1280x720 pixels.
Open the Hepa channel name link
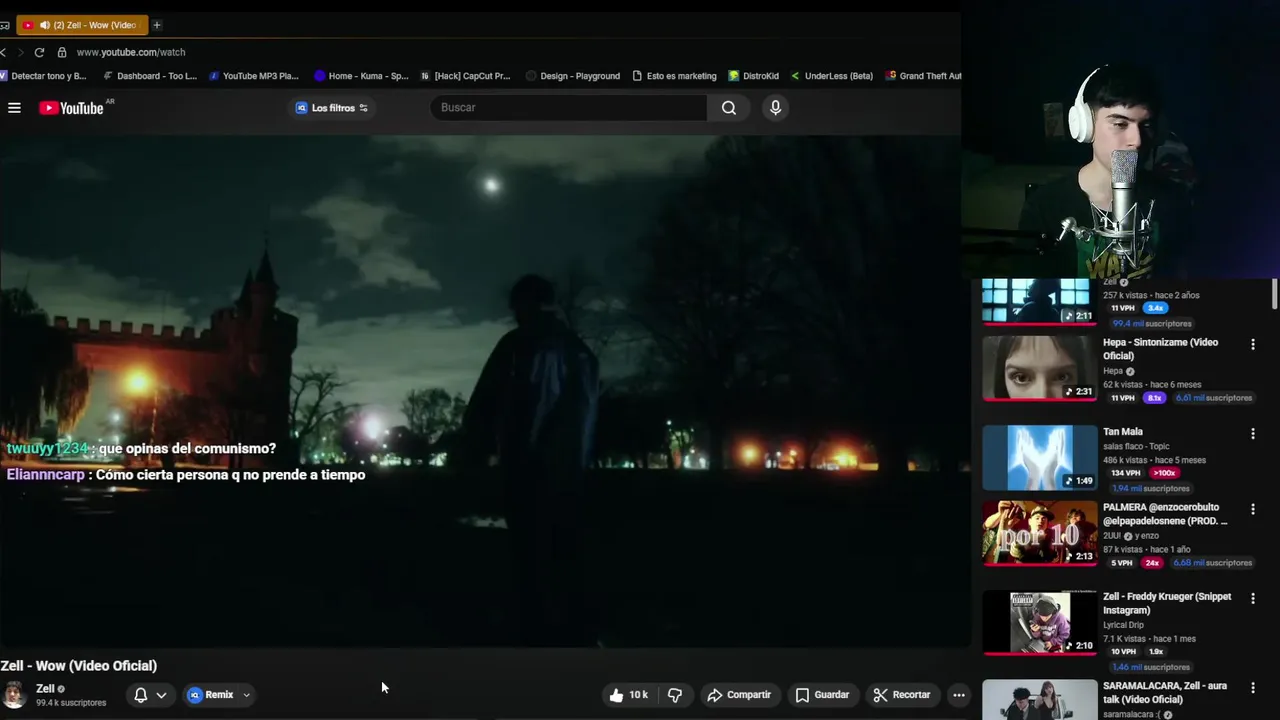click(1113, 371)
